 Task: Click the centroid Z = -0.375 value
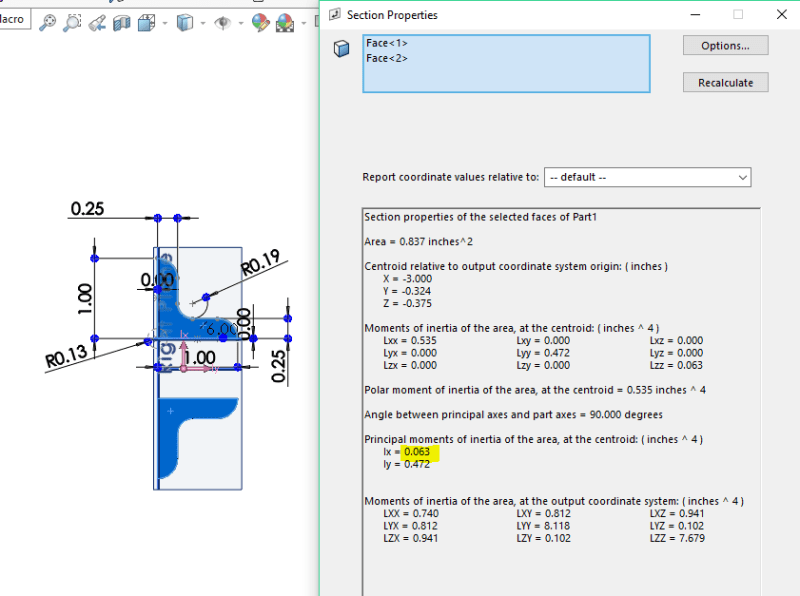(x=407, y=303)
